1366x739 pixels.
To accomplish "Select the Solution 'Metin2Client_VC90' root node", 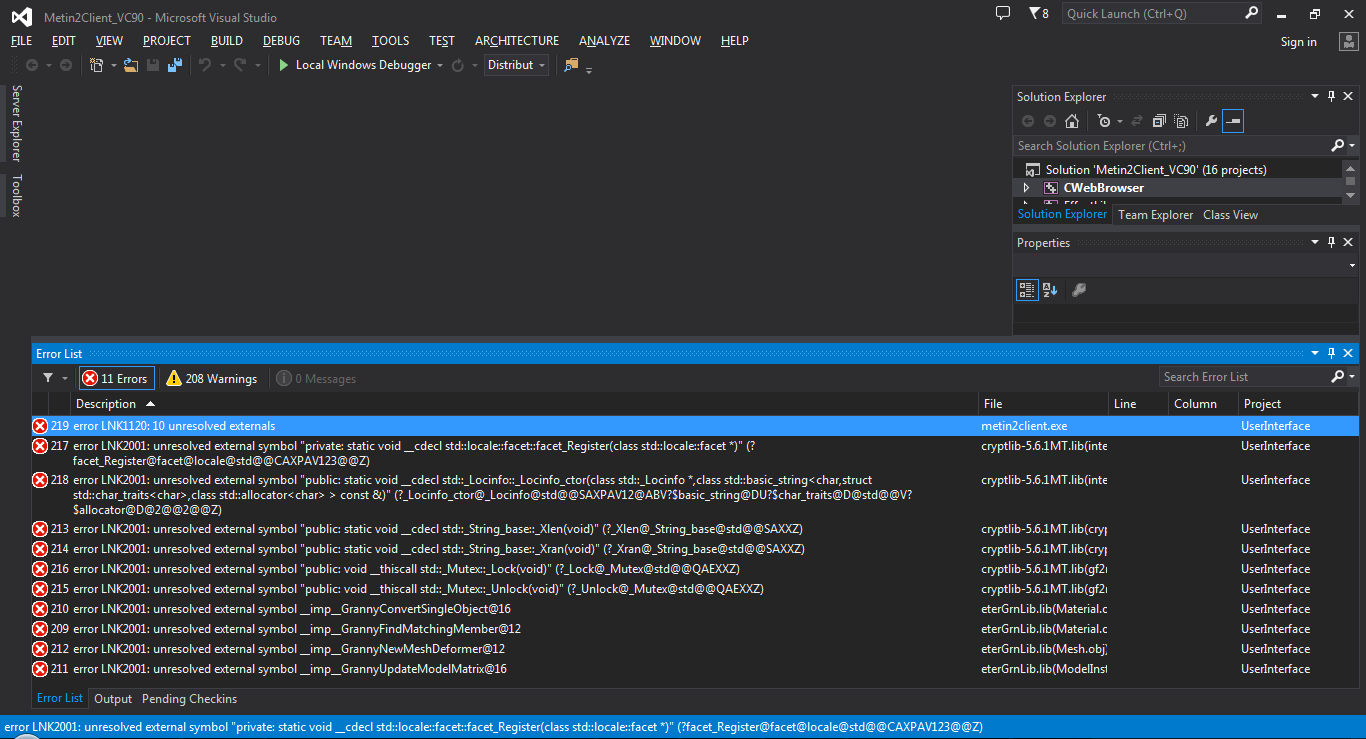I will (x=1155, y=170).
